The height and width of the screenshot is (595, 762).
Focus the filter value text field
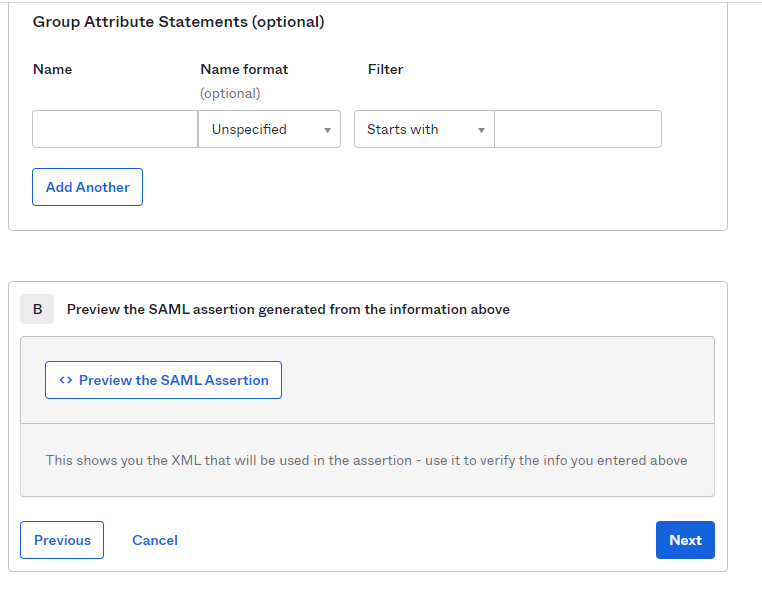(x=578, y=129)
